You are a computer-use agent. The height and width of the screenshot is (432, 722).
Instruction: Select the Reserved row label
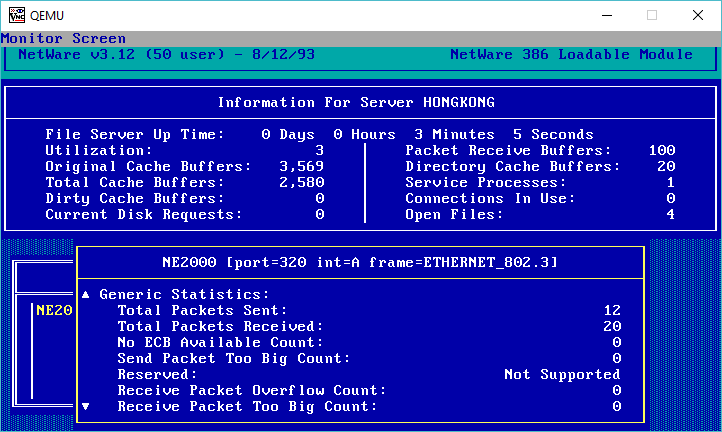pos(157,374)
